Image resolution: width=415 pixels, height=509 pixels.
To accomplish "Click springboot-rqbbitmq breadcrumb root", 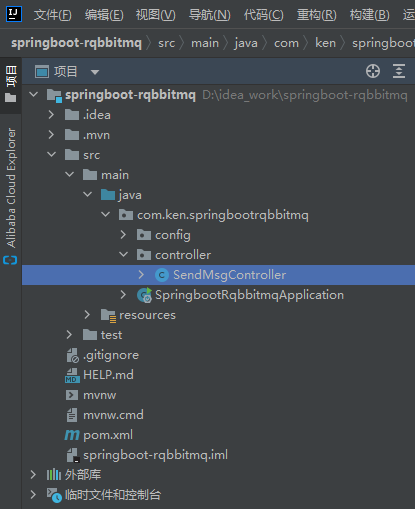I will click(76, 43).
